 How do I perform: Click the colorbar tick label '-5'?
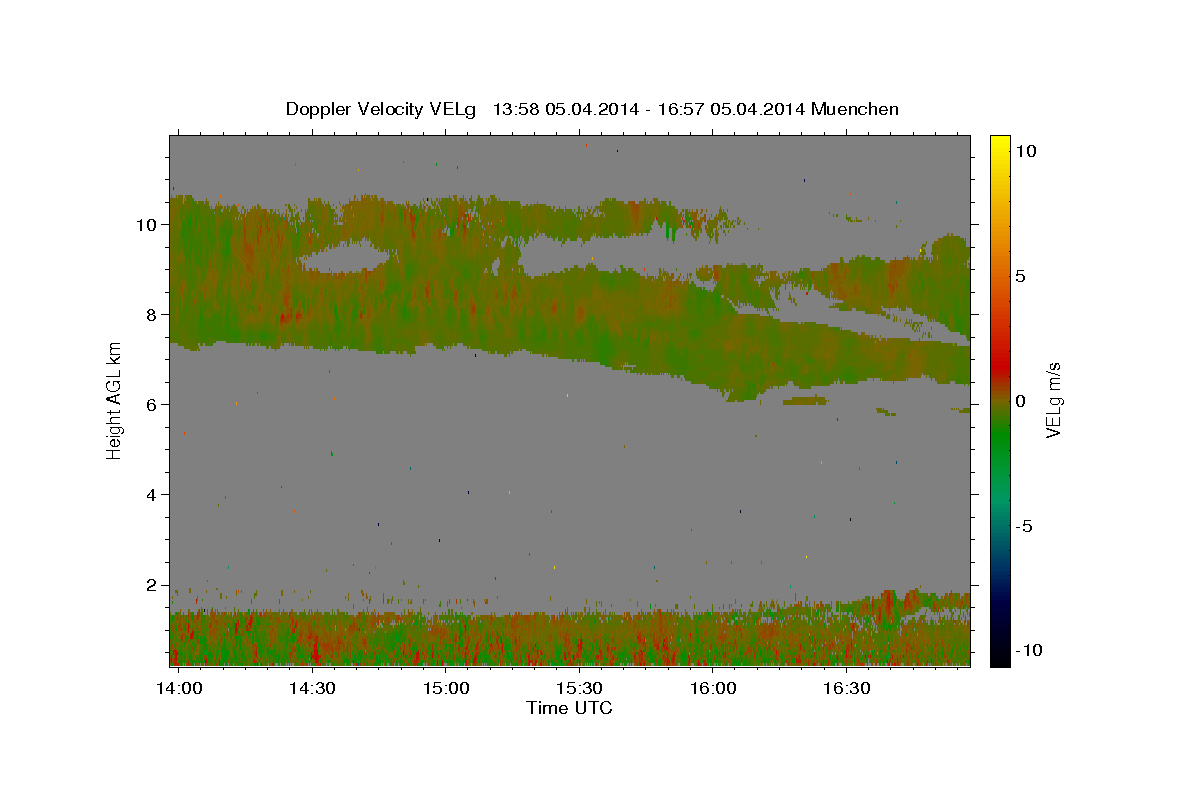tap(1025, 526)
